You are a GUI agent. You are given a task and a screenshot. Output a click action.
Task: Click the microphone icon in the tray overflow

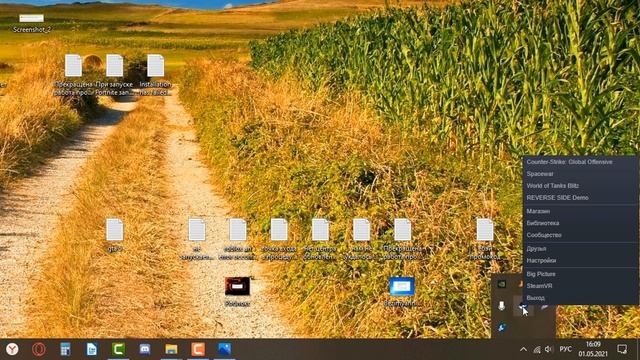(502, 306)
